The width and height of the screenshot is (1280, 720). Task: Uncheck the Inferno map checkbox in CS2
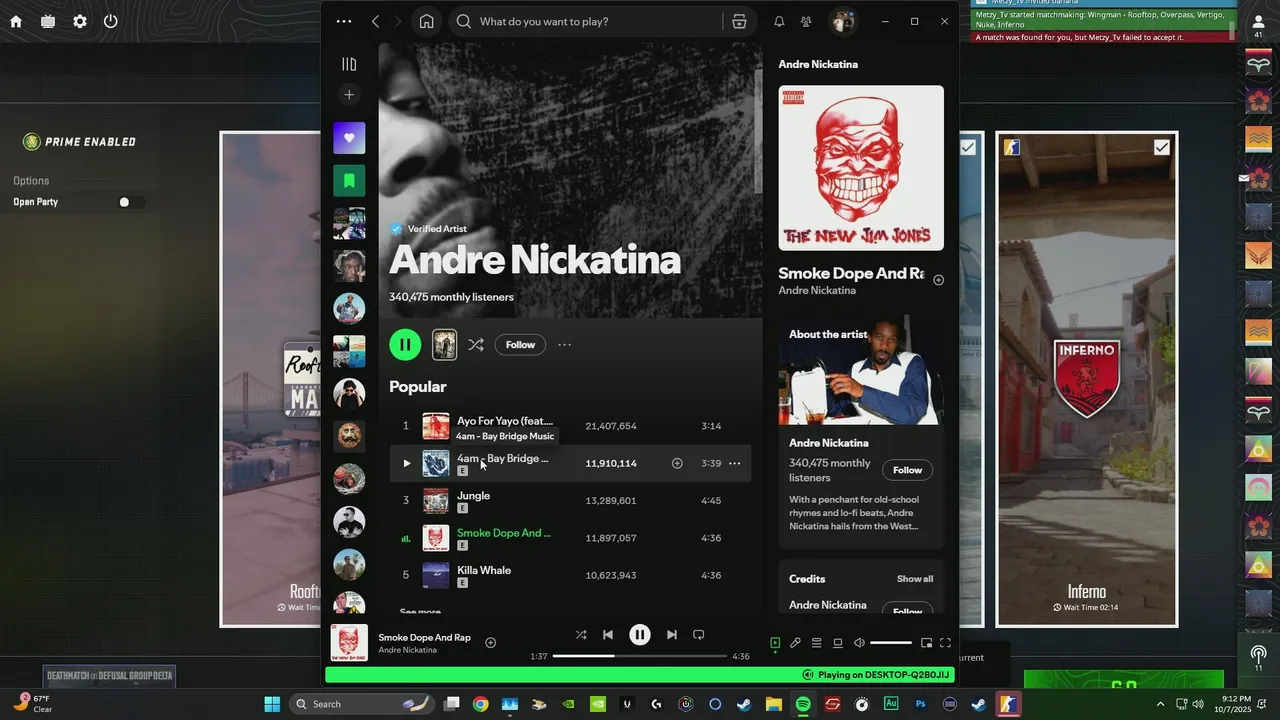click(1161, 147)
